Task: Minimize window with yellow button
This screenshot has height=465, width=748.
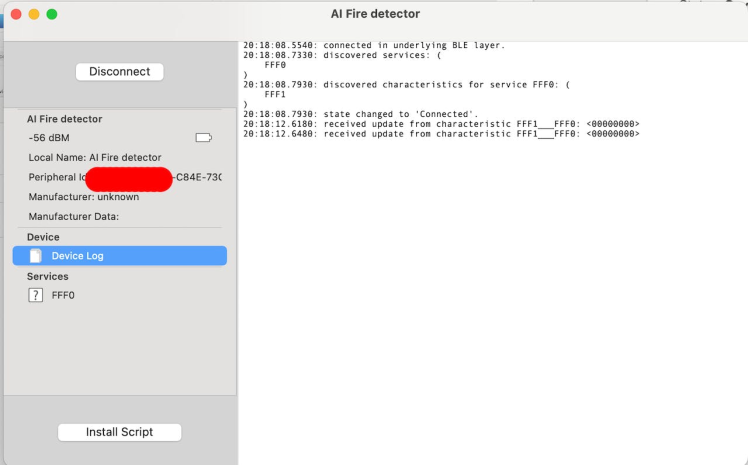Action: coord(34,14)
